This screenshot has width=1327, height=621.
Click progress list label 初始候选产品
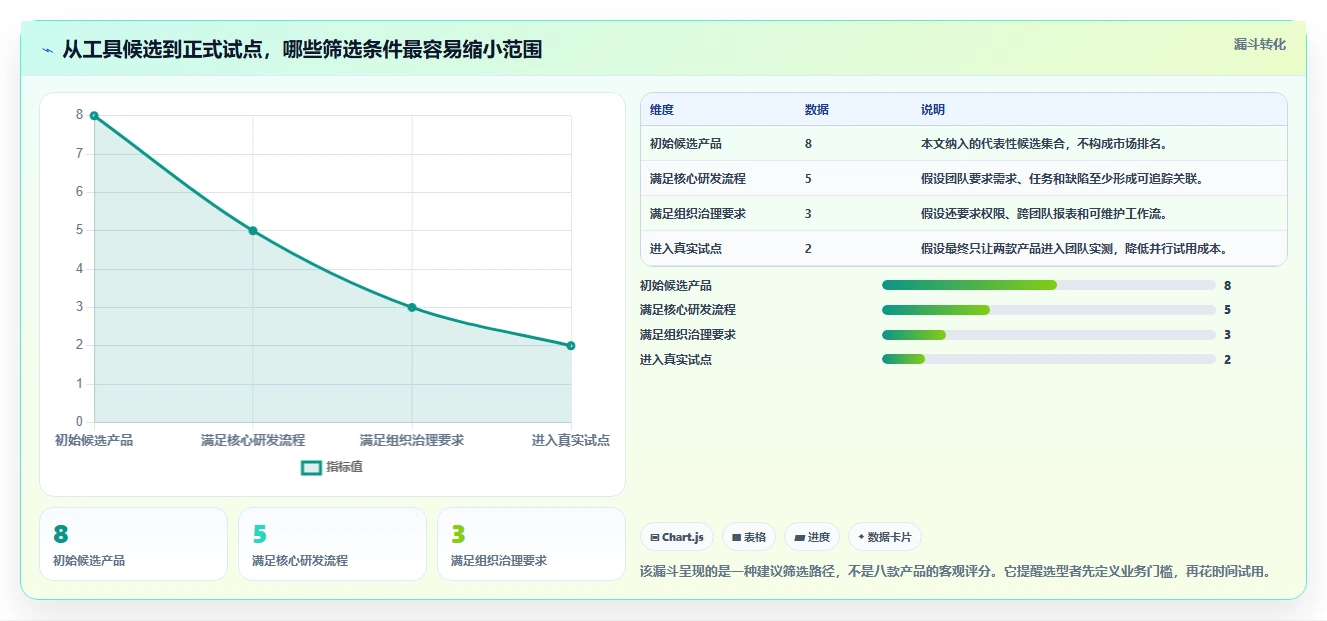coord(676,286)
